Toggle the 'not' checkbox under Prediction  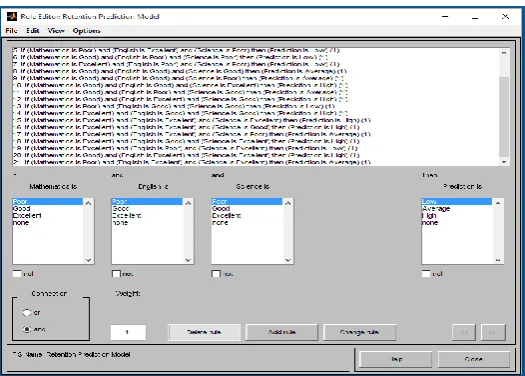click(426, 274)
